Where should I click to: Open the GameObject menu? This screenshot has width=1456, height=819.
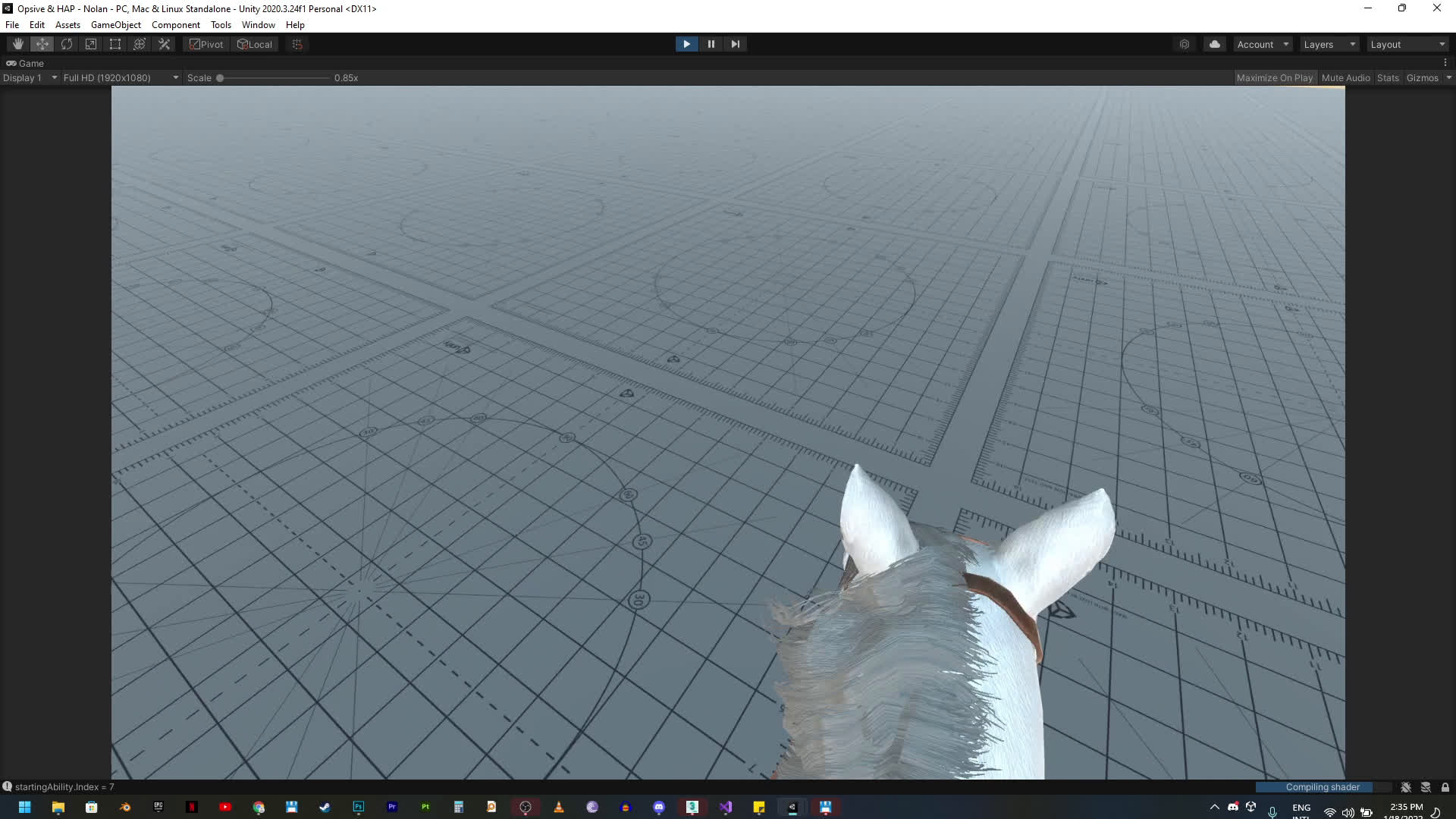(x=115, y=24)
